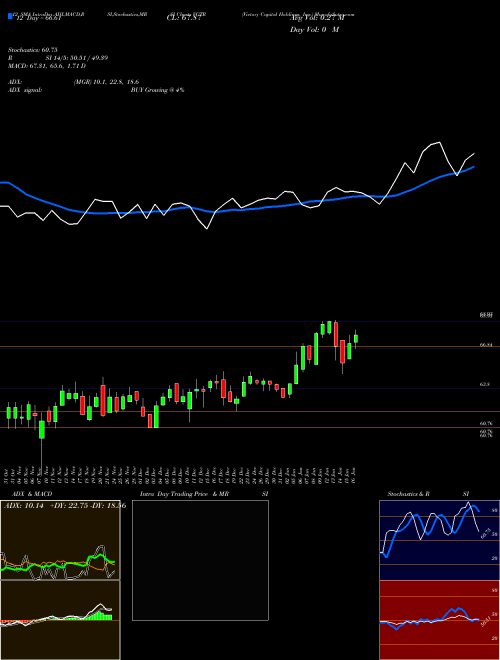Click the 62.8 price axis label
Screen dimensions: 500x660
tap(485, 384)
